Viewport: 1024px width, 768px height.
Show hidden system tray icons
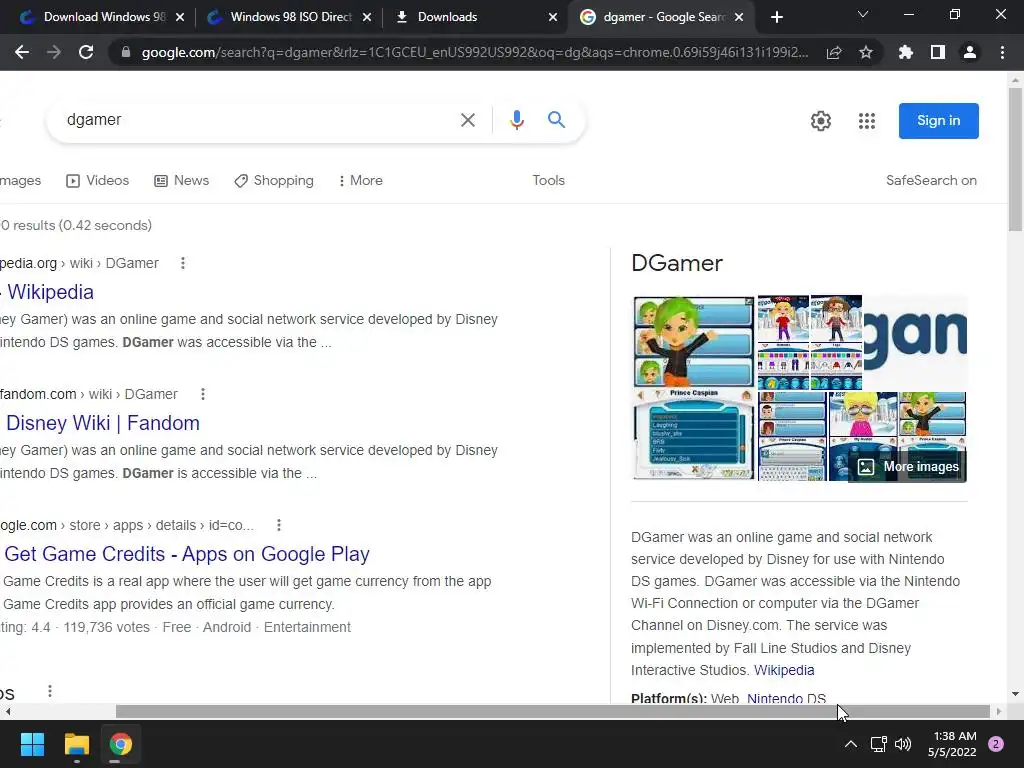tap(851, 744)
